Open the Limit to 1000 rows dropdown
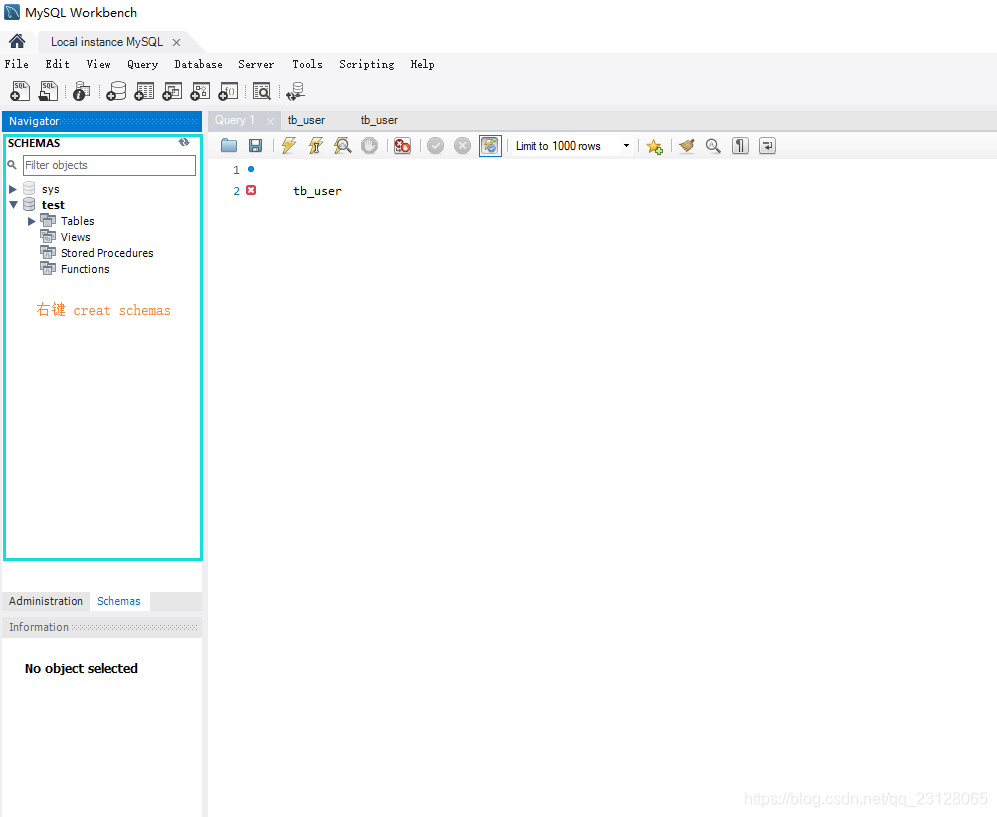The width and height of the screenshot is (997, 817). (625, 145)
